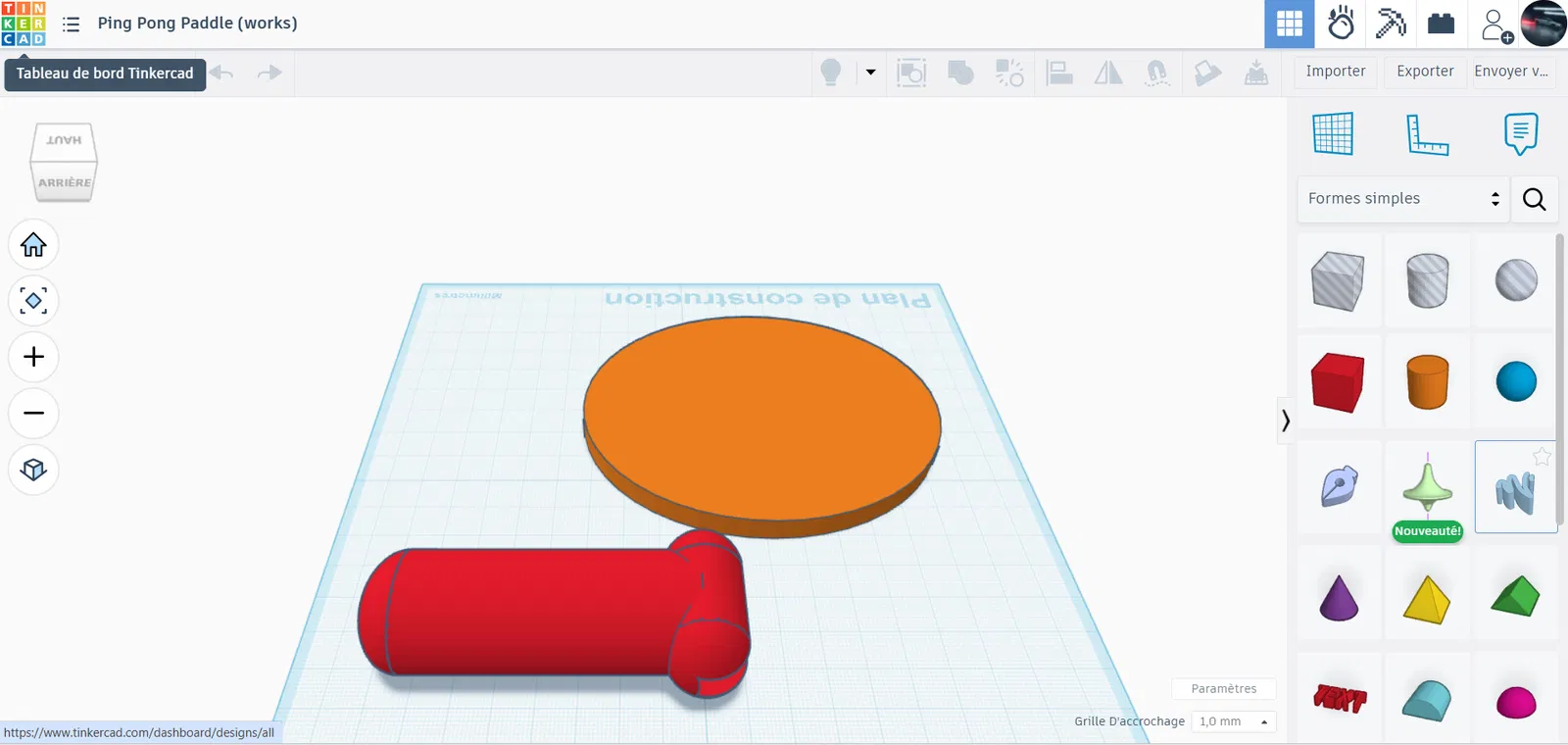This screenshot has width=1568, height=745.
Task: Click the drop-to-workplane icon
Action: (x=1256, y=73)
